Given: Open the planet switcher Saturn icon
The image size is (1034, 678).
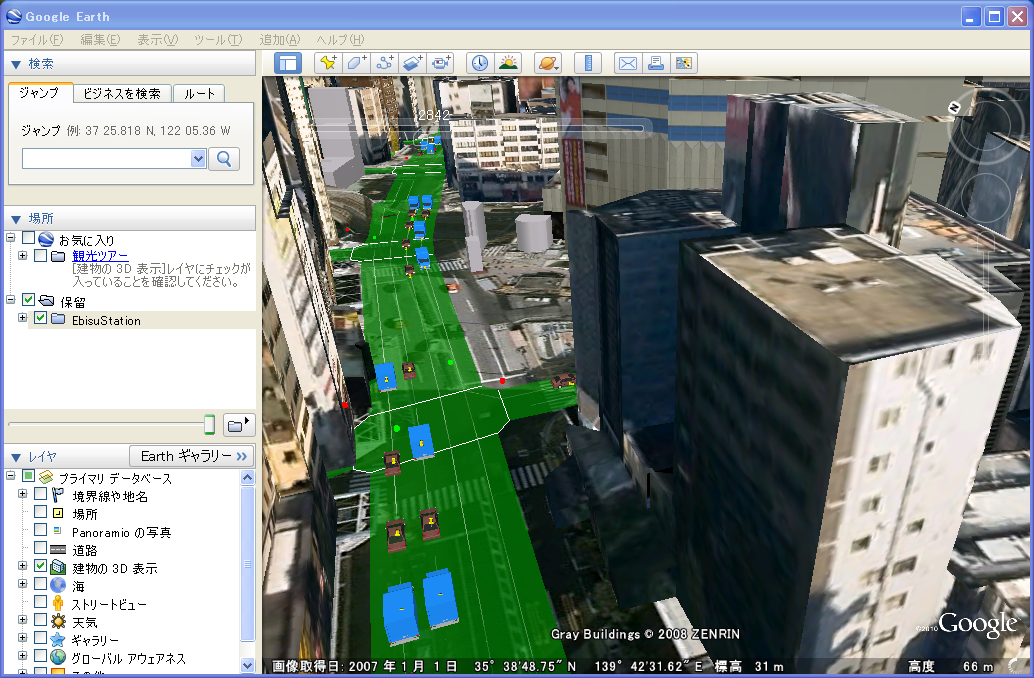Looking at the screenshot, I should click(x=548, y=63).
